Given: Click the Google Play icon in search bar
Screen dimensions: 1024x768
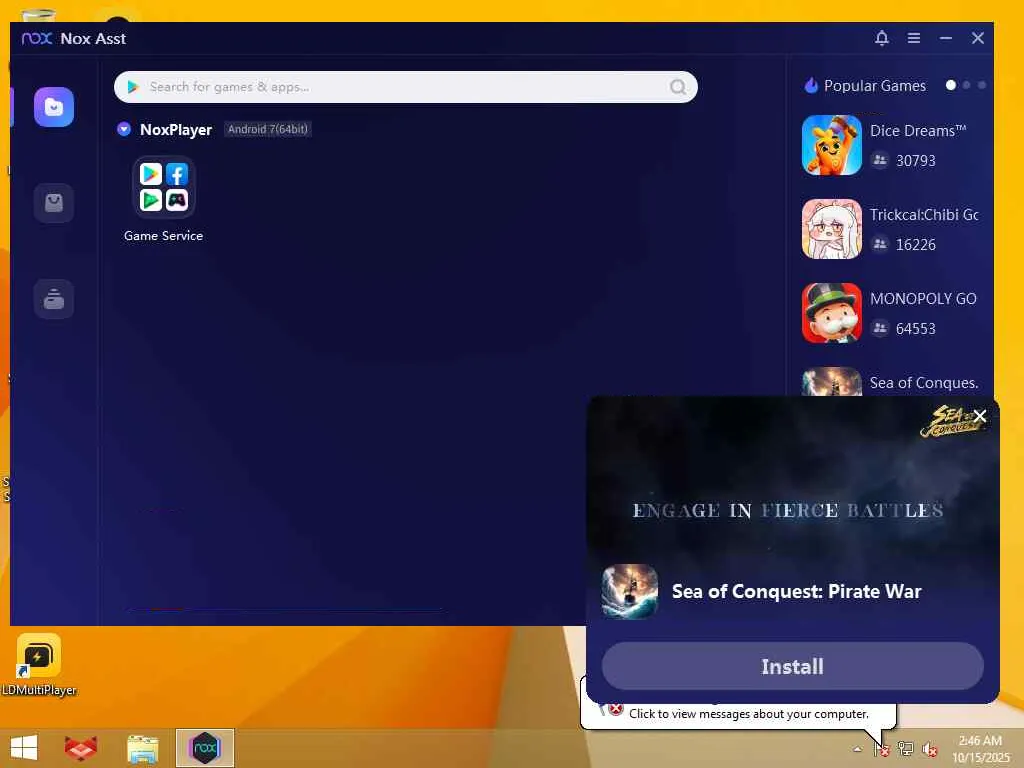Looking at the screenshot, I should tap(133, 87).
